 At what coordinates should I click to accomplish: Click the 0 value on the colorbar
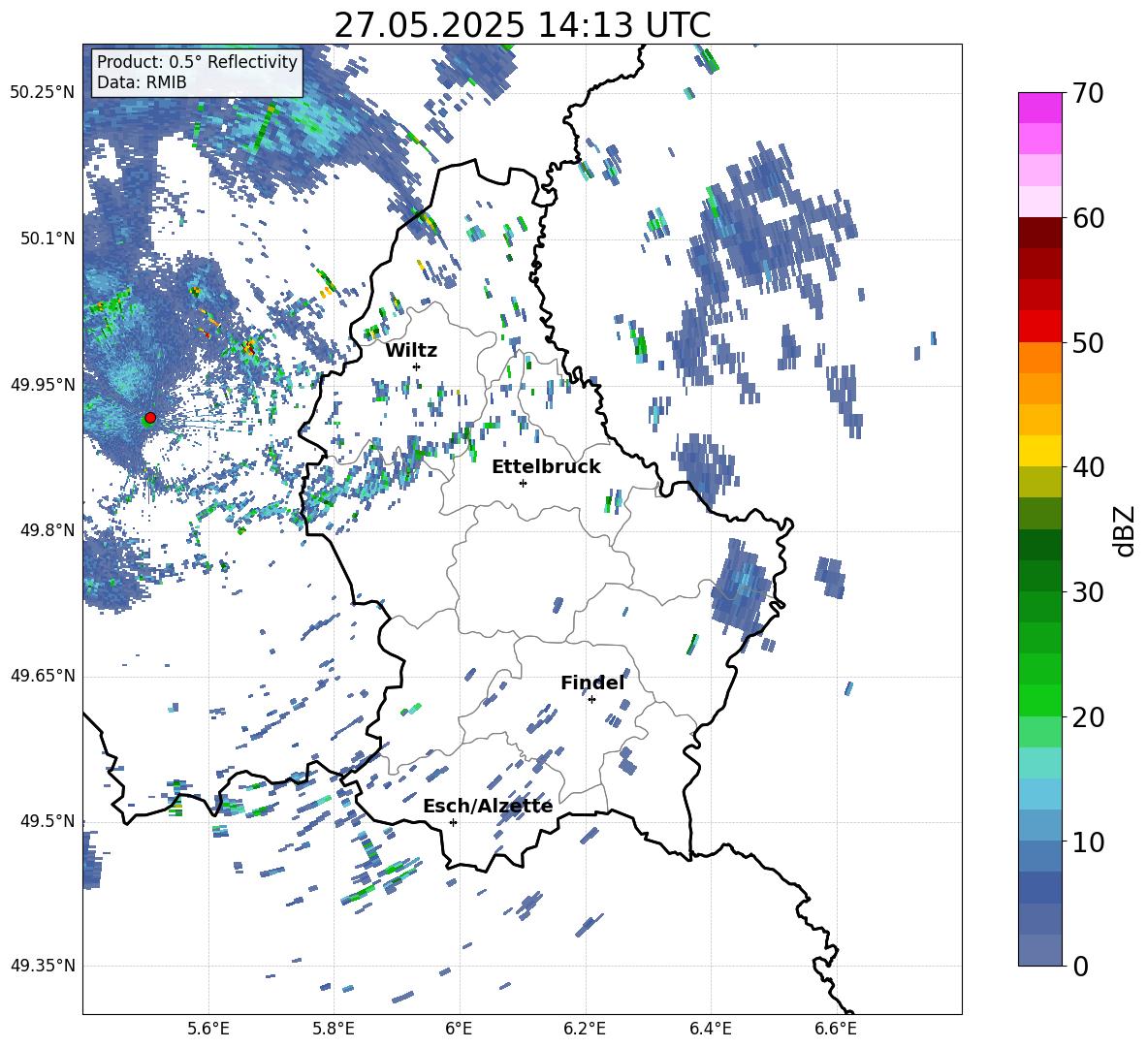coord(1080,966)
